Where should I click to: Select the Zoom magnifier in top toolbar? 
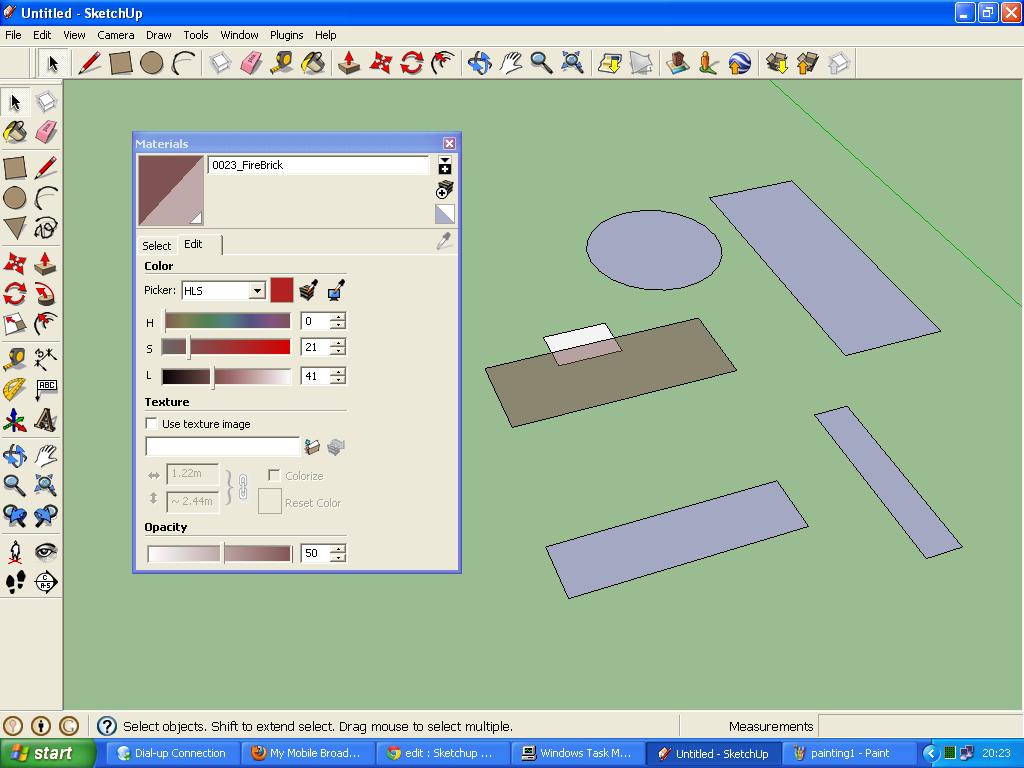[541, 63]
